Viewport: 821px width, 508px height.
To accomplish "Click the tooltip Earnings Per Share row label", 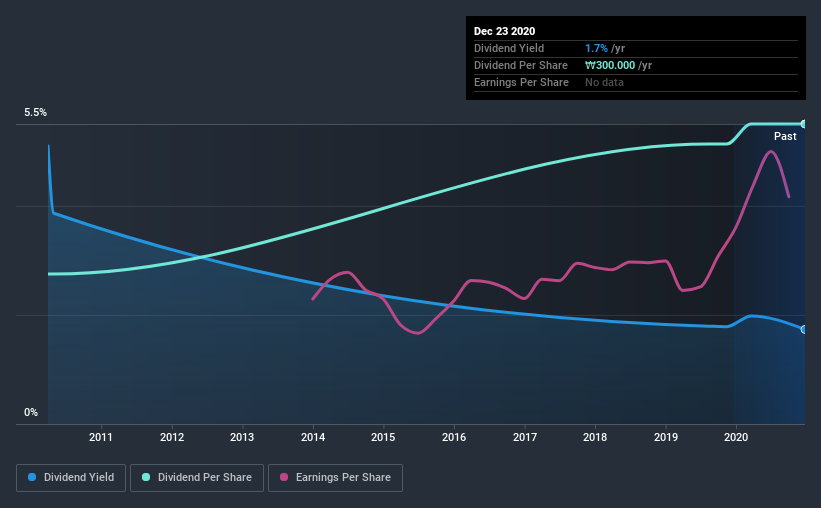I will click(x=521, y=82).
